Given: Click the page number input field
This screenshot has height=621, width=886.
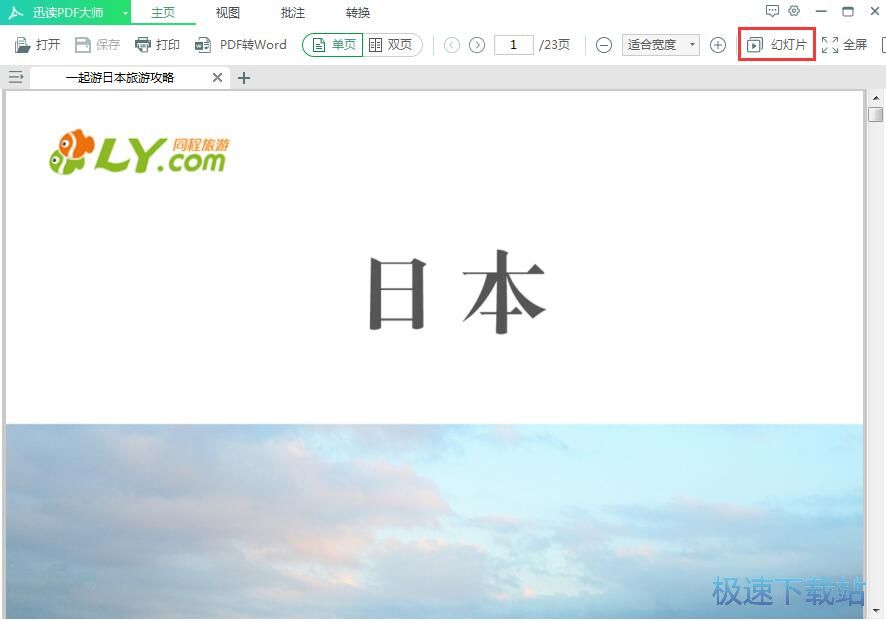Looking at the screenshot, I should [513, 44].
